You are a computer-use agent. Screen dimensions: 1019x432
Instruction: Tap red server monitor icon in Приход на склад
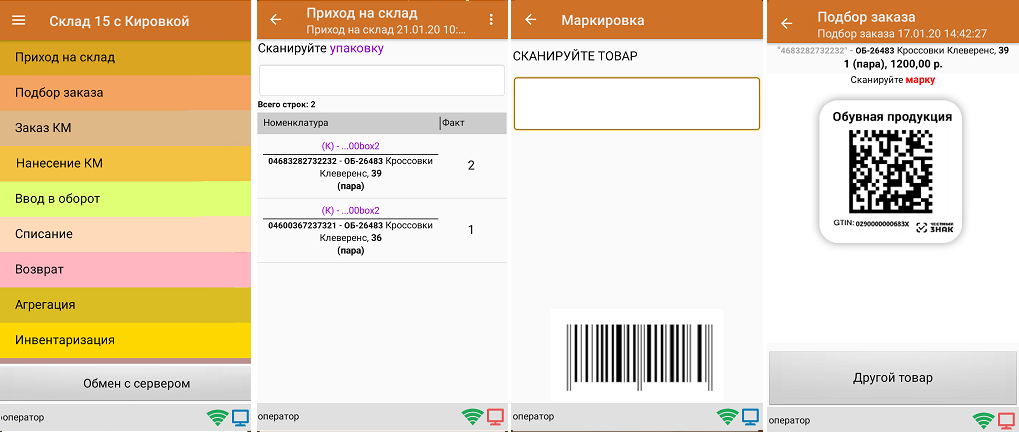click(495, 416)
